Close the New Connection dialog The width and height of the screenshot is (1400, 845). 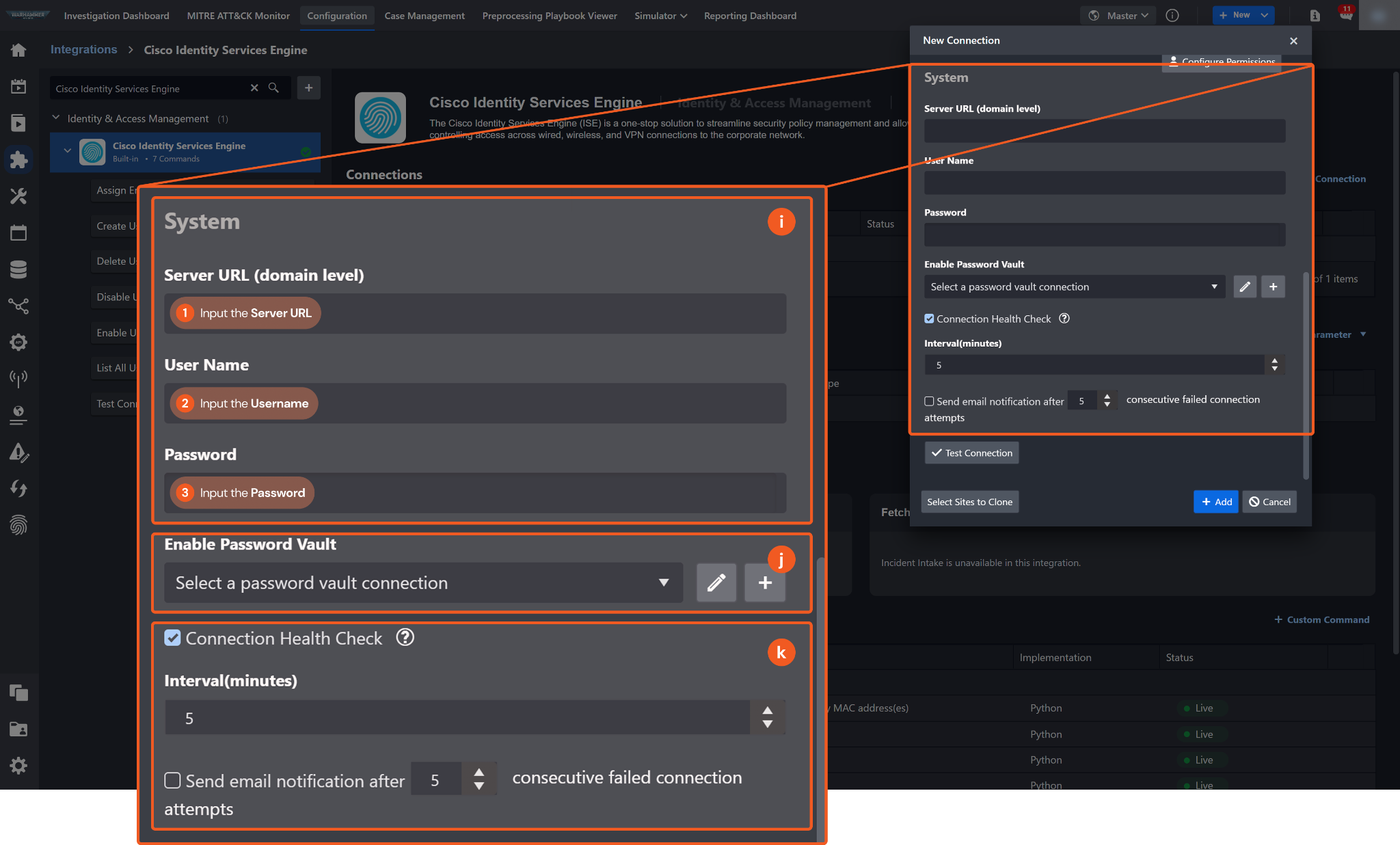tap(1293, 41)
